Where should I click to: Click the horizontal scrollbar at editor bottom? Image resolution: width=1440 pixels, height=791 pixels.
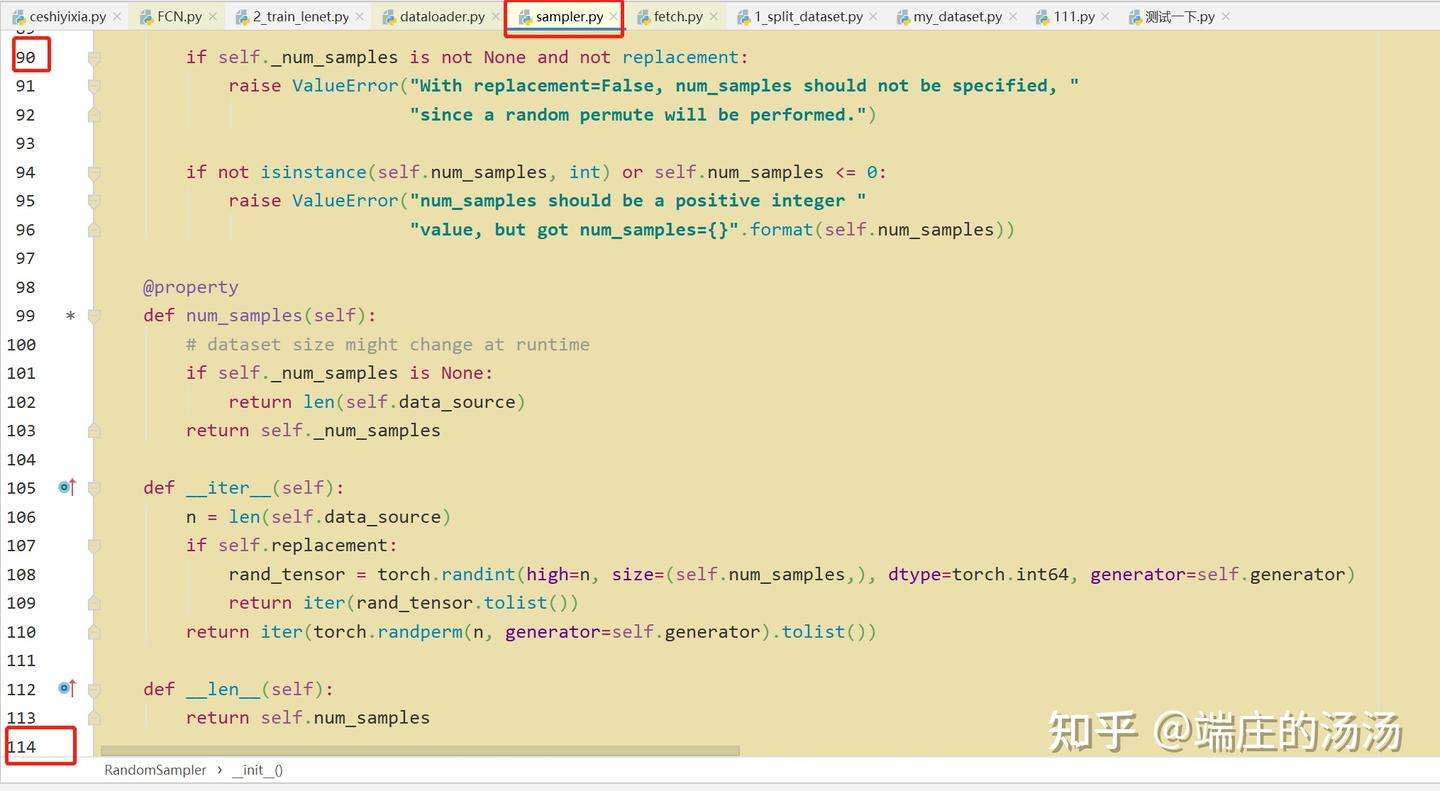click(x=420, y=748)
